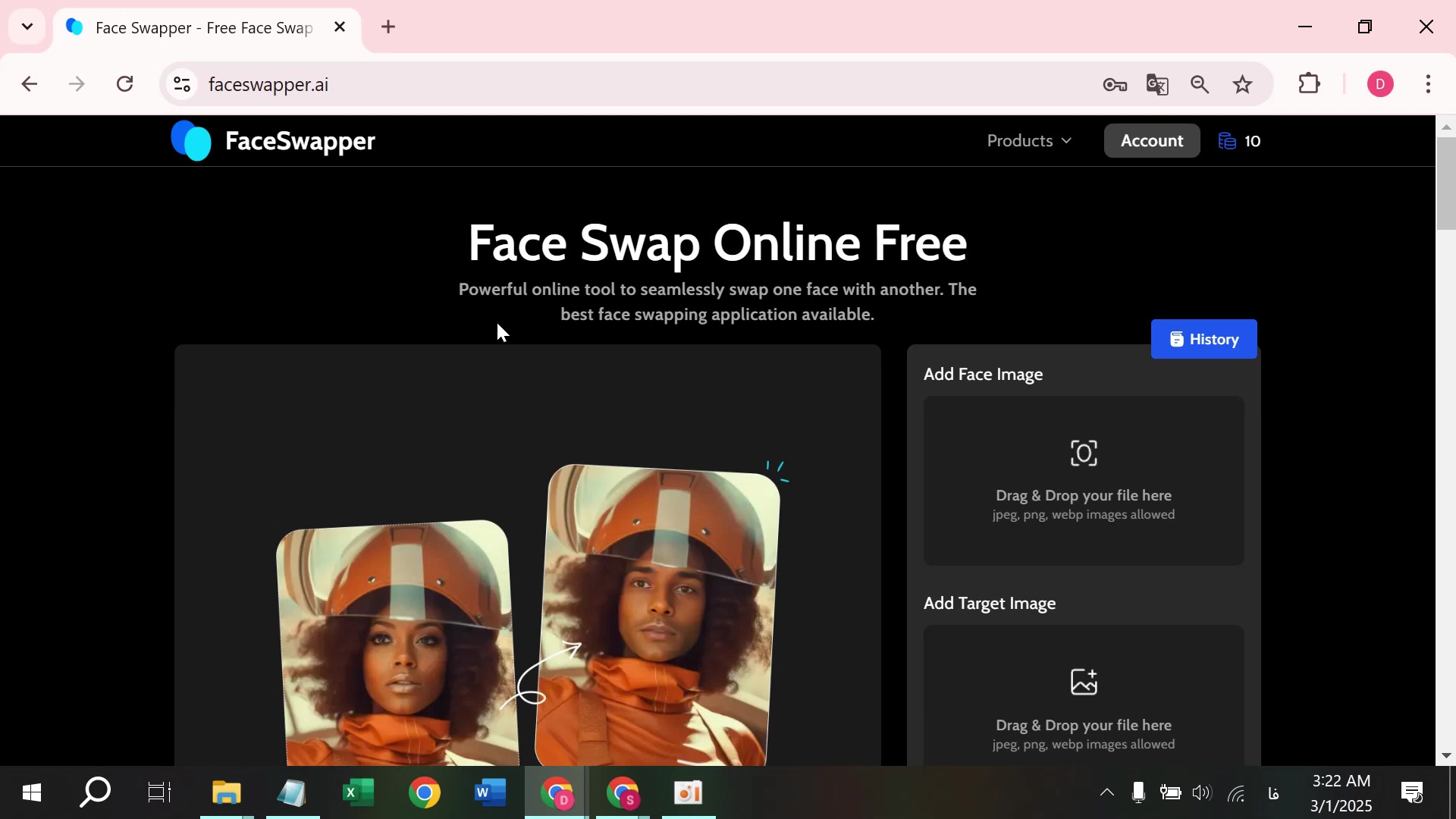
Task: Click the original woman example photo
Action: click(397, 643)
